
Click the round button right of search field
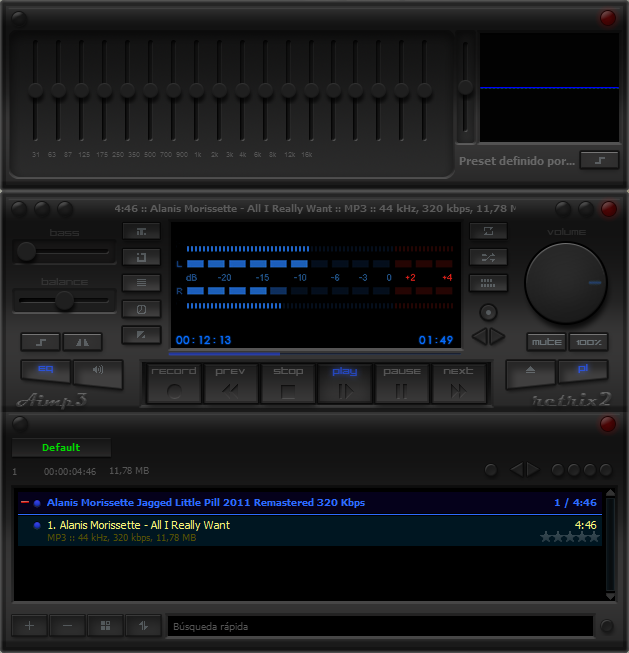point(607,626)
